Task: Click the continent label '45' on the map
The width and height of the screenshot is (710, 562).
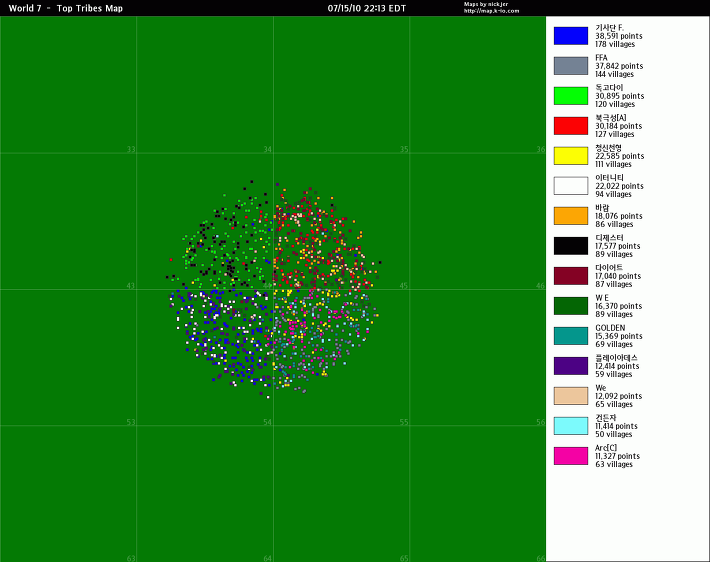Action: coord(403,286)
